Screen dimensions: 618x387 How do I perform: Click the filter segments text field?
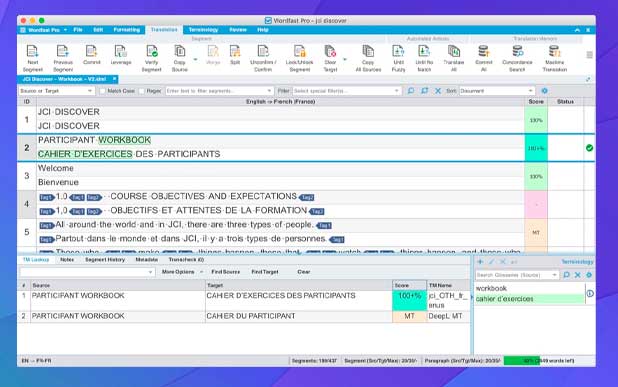pyautogui.click(x=216, y=91)
